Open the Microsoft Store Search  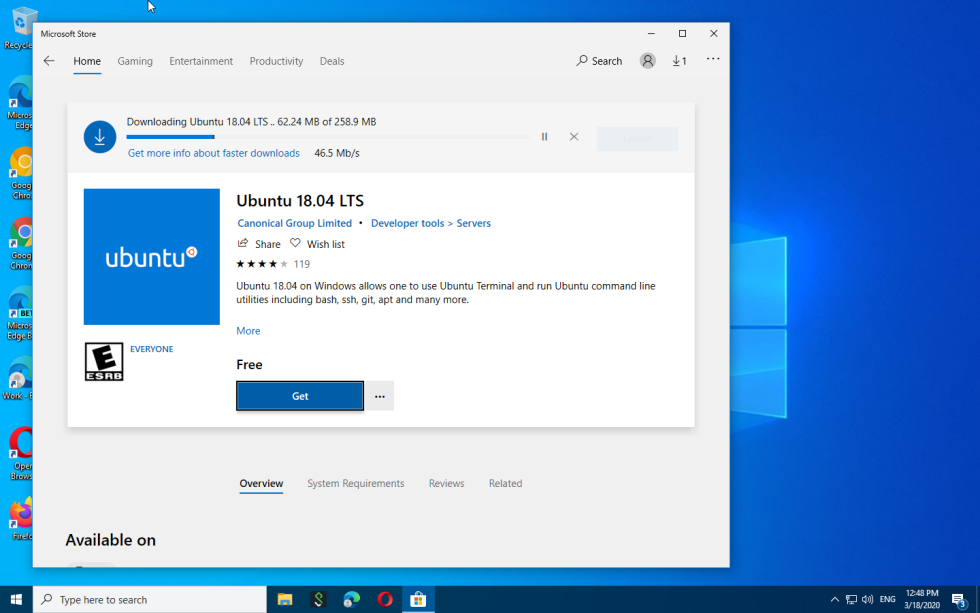pos(598,60)
